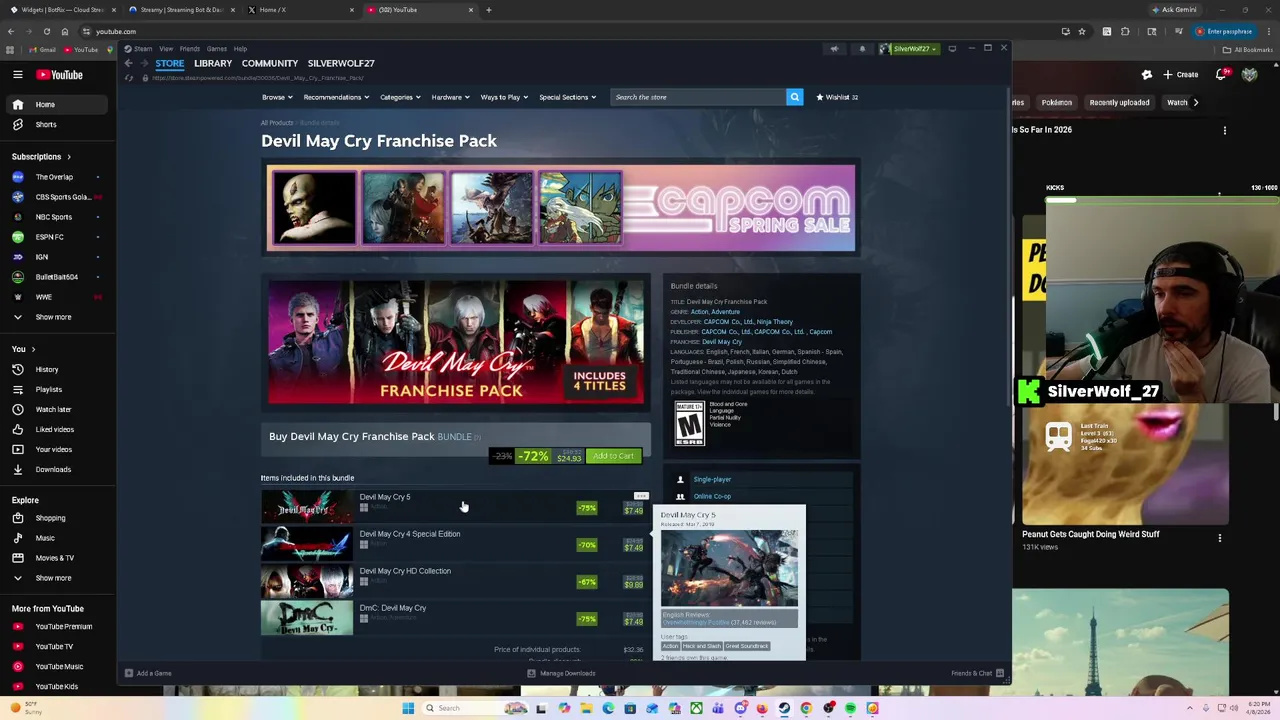Switch Steam to Big Picture mode icon
The width and height of the screenshot is (1280, 720).
click(952, 48)
